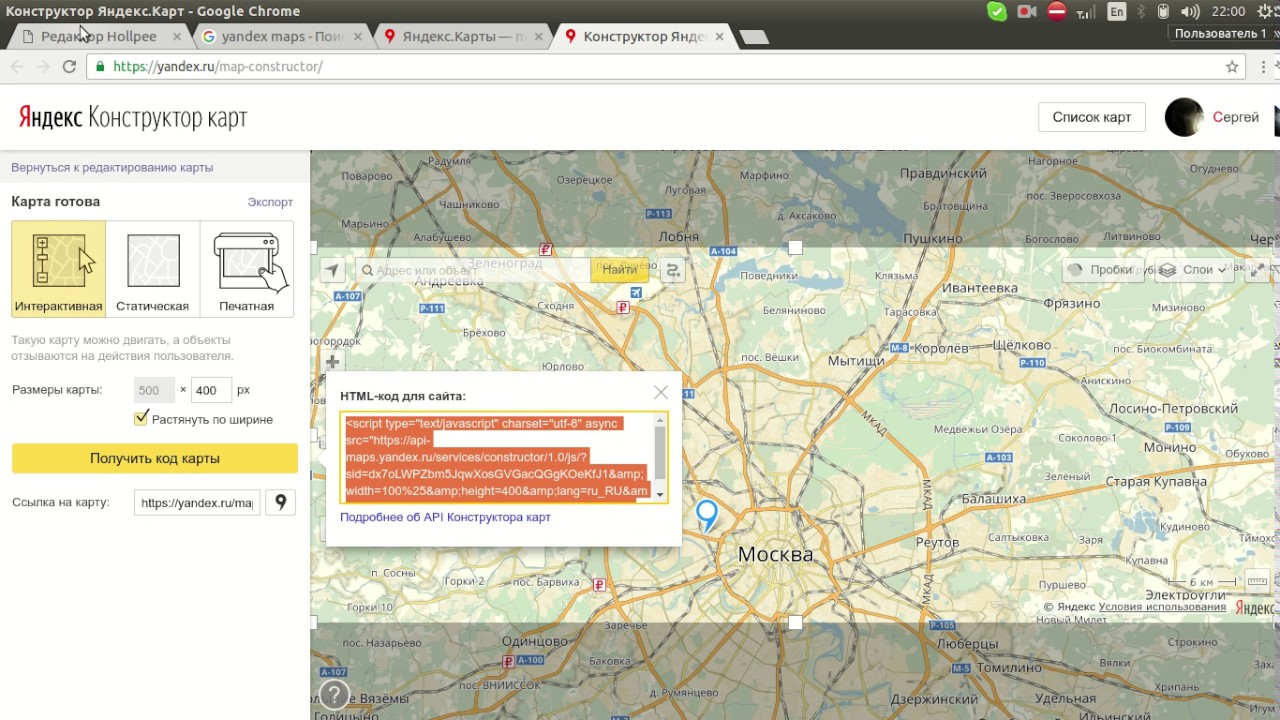Click the map height field showing 400
Screen dimensions: 1280x720
[212, 390]
